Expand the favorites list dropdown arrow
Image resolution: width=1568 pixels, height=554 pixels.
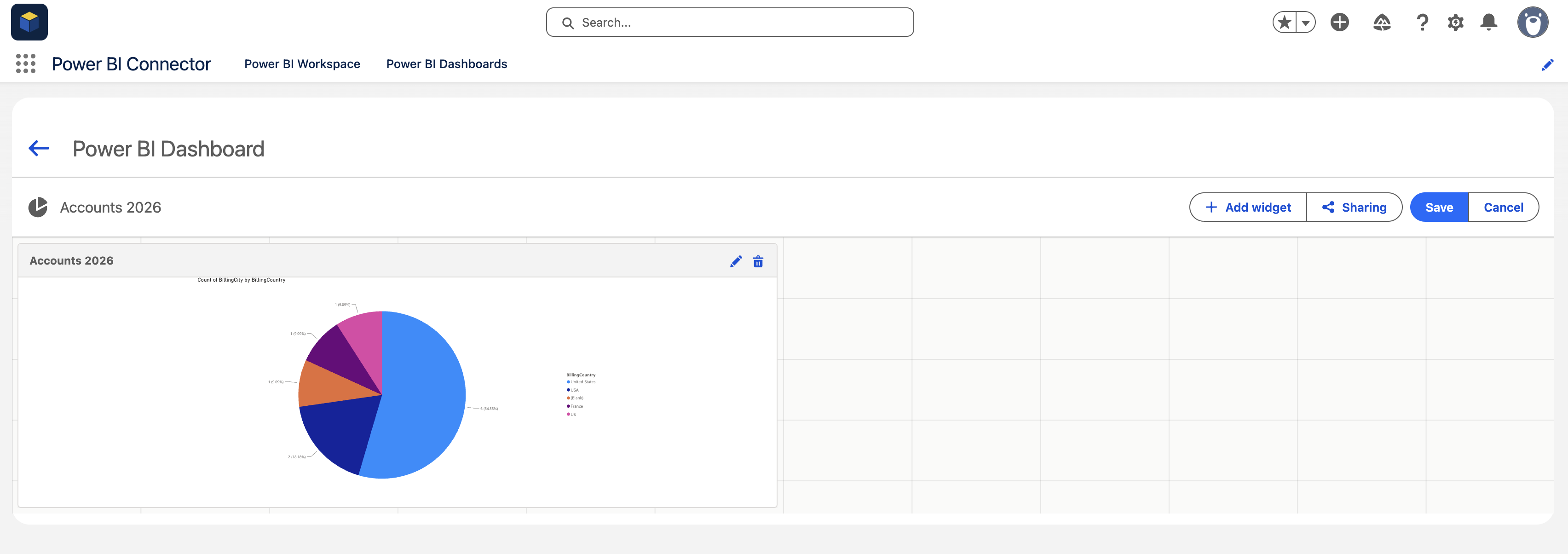(1306, 23)
